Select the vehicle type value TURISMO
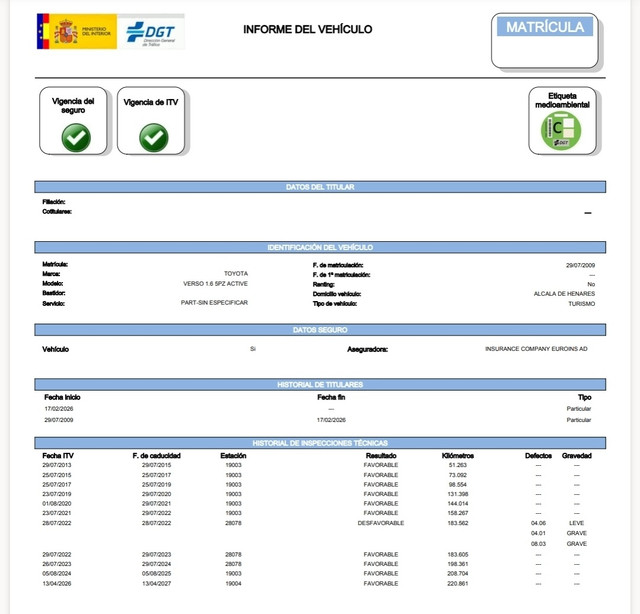 pos(582,304)
